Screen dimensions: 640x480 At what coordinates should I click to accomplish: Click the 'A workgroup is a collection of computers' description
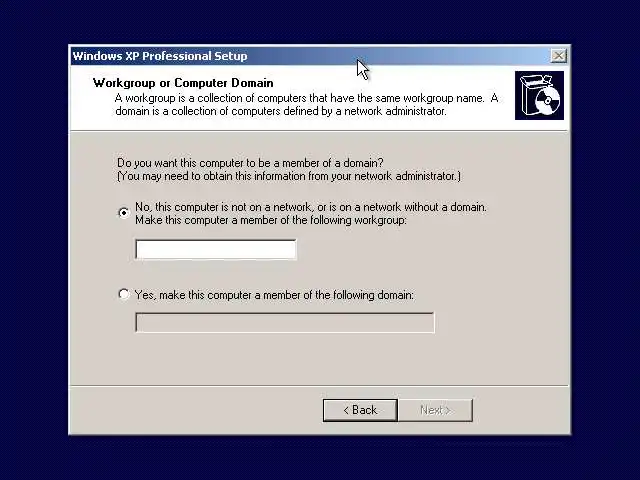coord(307,104)
